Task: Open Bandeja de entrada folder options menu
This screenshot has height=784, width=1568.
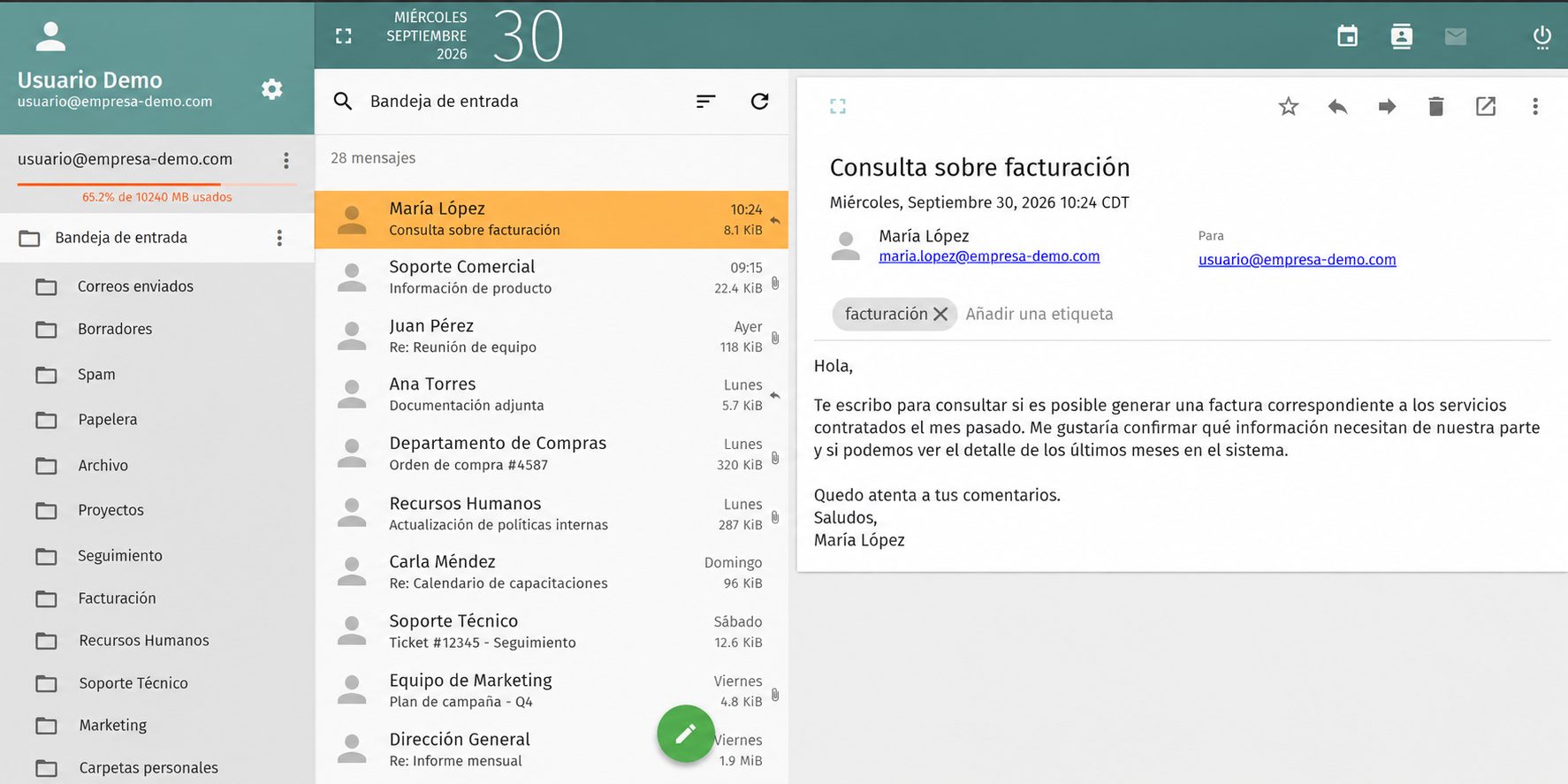Action: [x=279, y=238]
